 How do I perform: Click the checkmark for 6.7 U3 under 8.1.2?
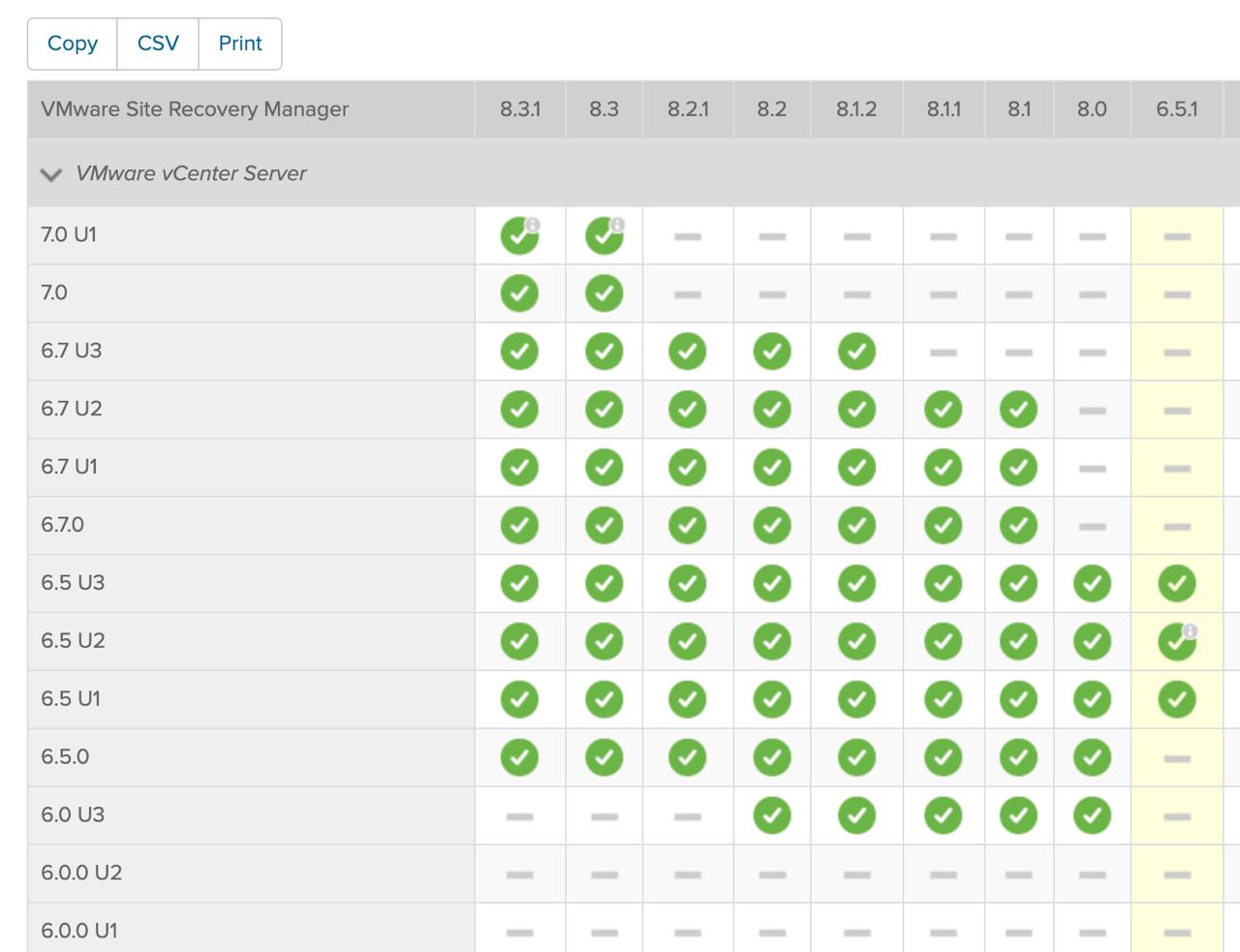(856, 351)
